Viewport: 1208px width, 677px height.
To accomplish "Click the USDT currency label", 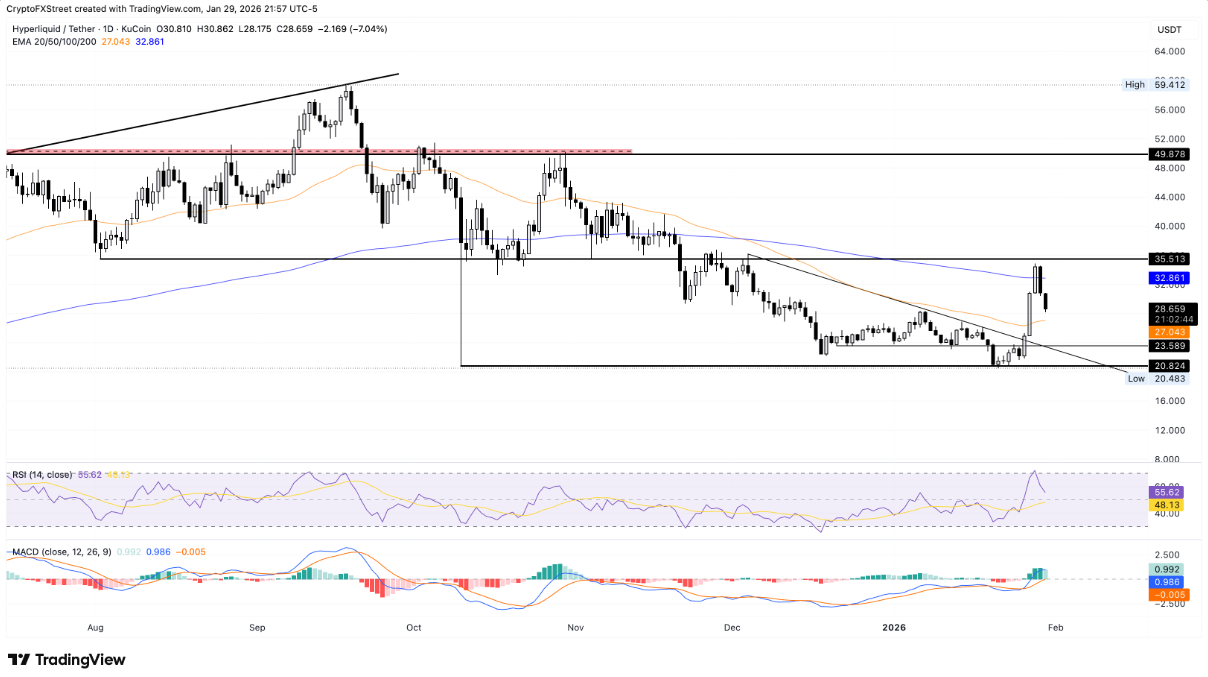I will [1168, 30].
